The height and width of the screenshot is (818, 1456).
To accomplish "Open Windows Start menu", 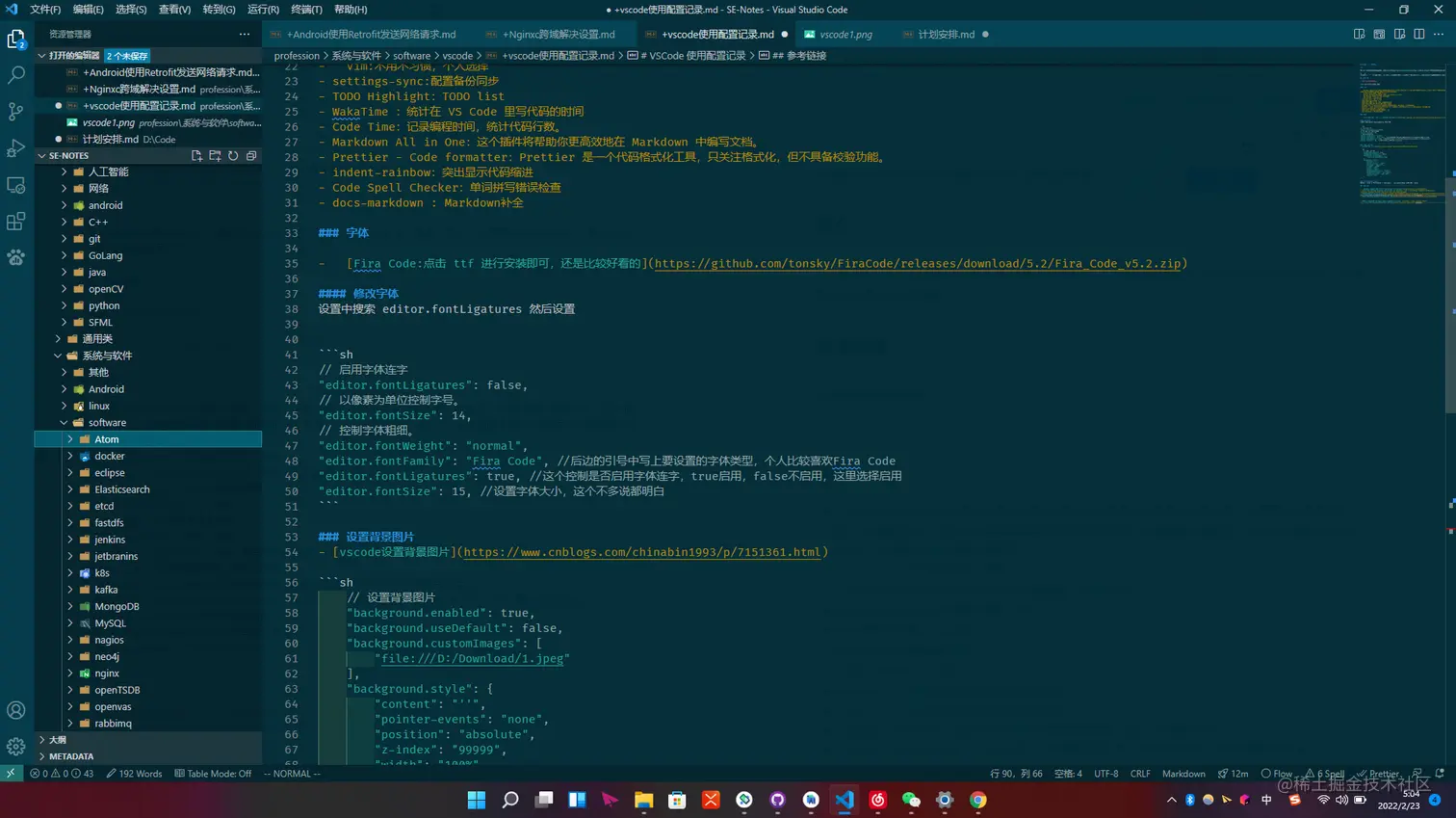I will (477, 800).
